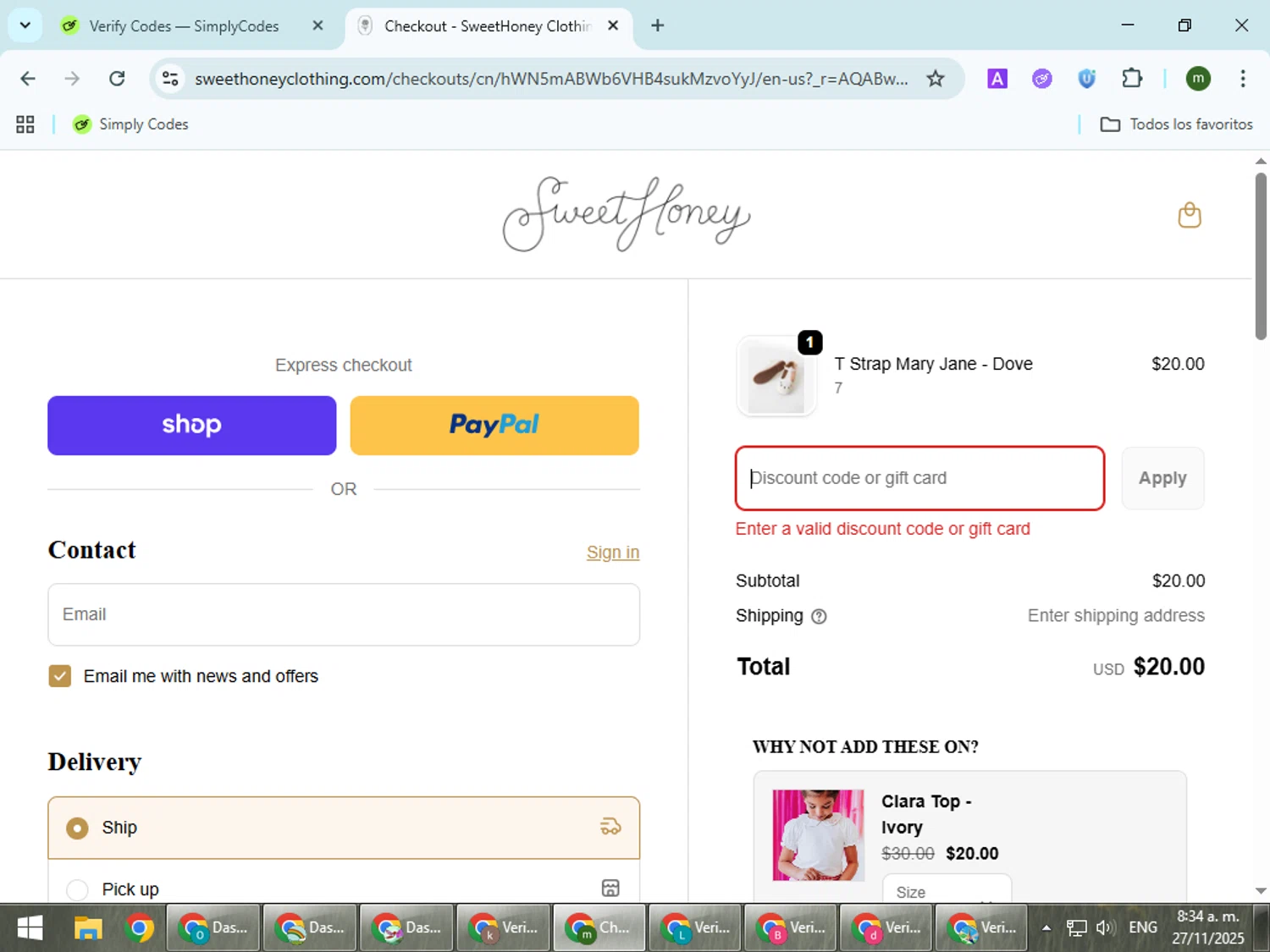The image size is (1270, 952).
Task: Open File Explorer from taskbar
Action: (x=88, y=928)
